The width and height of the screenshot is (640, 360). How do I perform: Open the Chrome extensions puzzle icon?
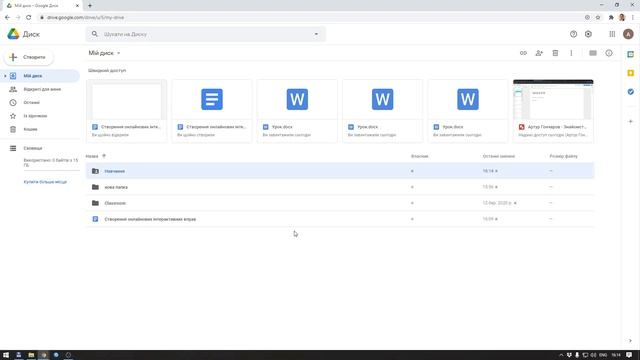[x=611, y=18]
